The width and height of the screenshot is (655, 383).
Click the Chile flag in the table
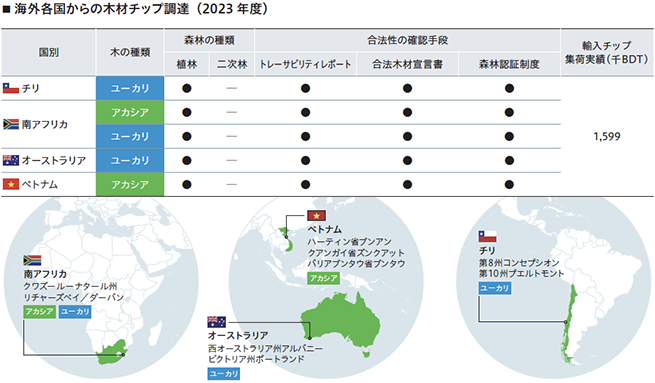pos(11,88)
